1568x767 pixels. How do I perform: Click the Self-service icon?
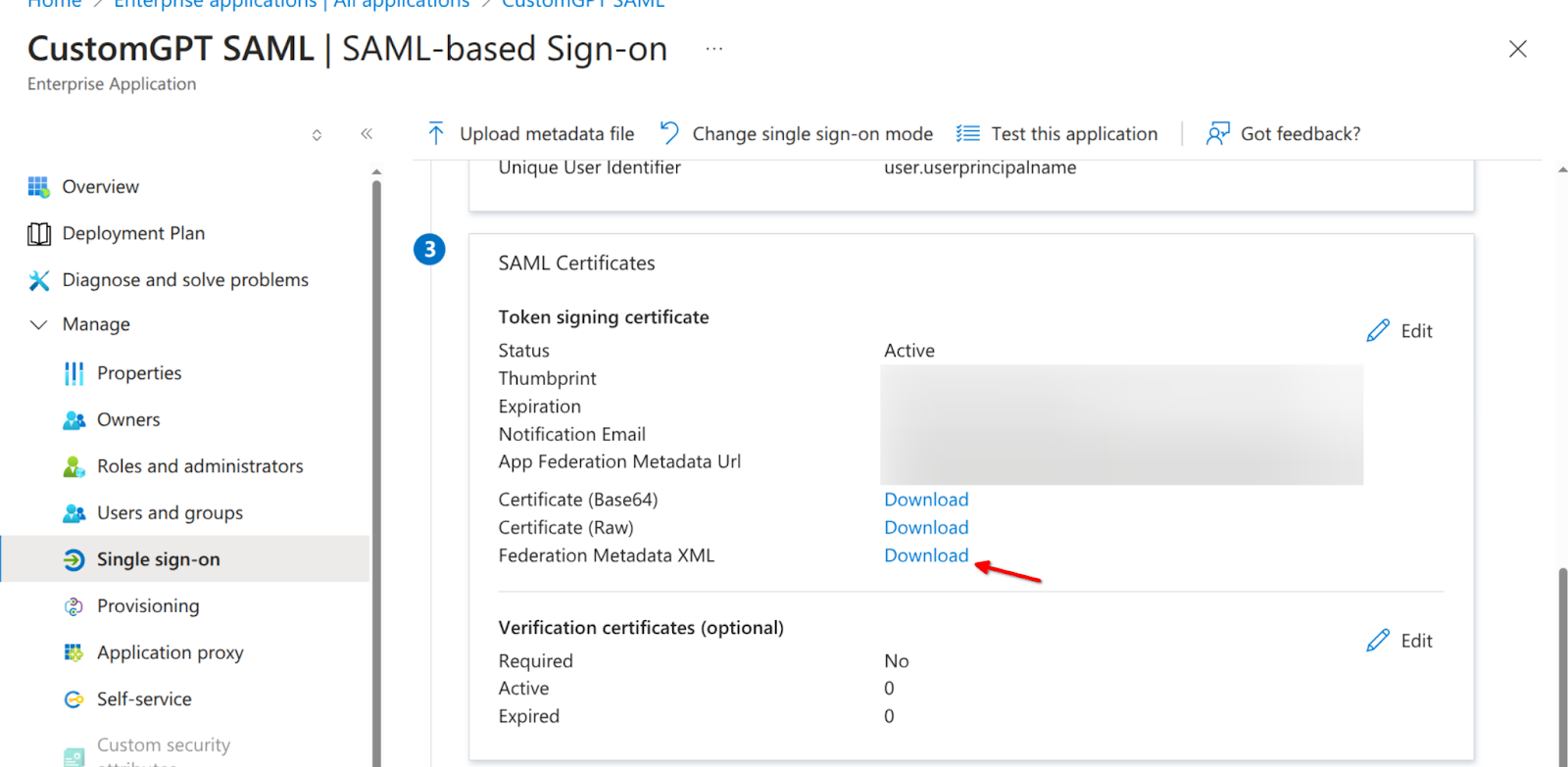73,699
